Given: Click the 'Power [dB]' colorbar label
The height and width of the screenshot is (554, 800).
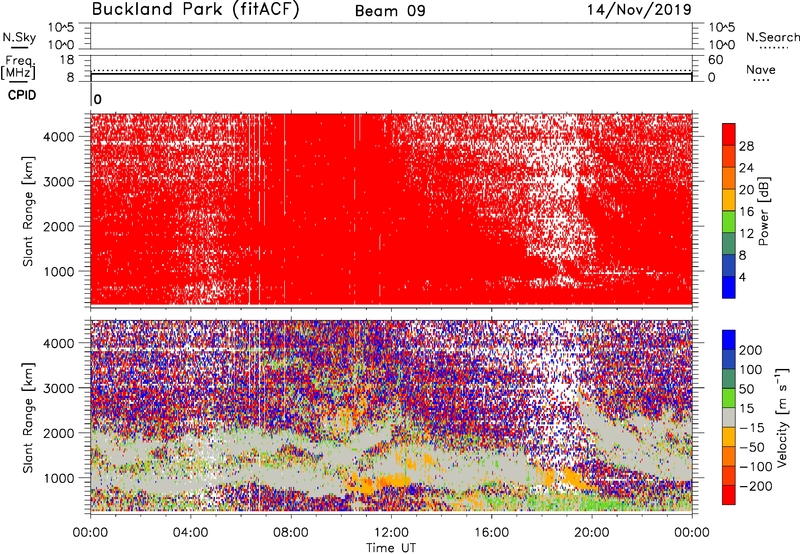Looking at the screenshot, I should 763,211.
